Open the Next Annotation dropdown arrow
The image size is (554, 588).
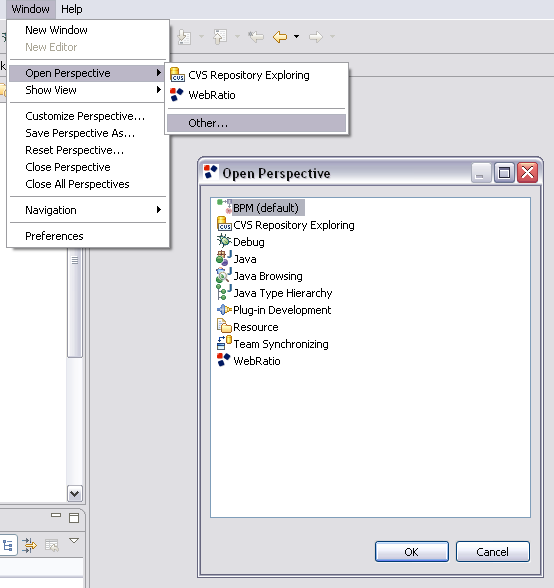[x=201, y=37]
